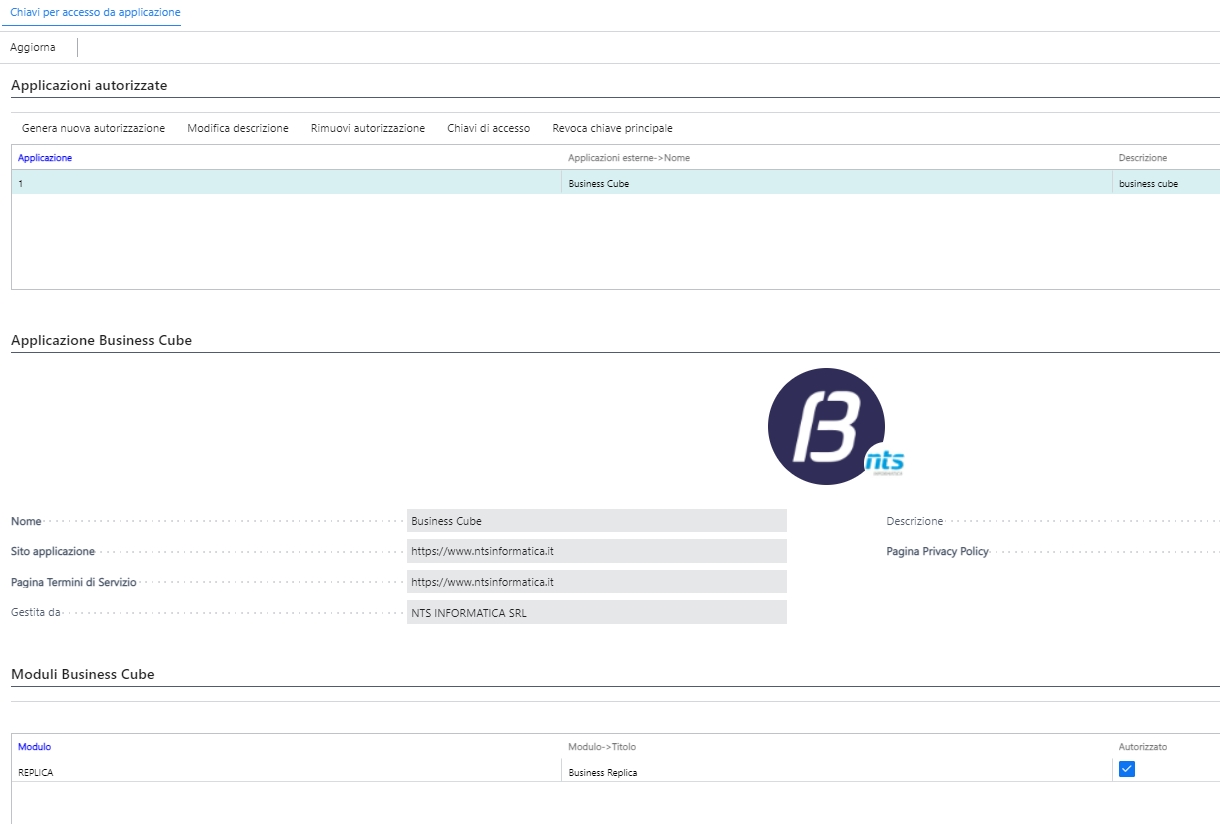The image size is (1220, 824).
Task: Click the Business Replica title cell
Action: tap(836, 771)
